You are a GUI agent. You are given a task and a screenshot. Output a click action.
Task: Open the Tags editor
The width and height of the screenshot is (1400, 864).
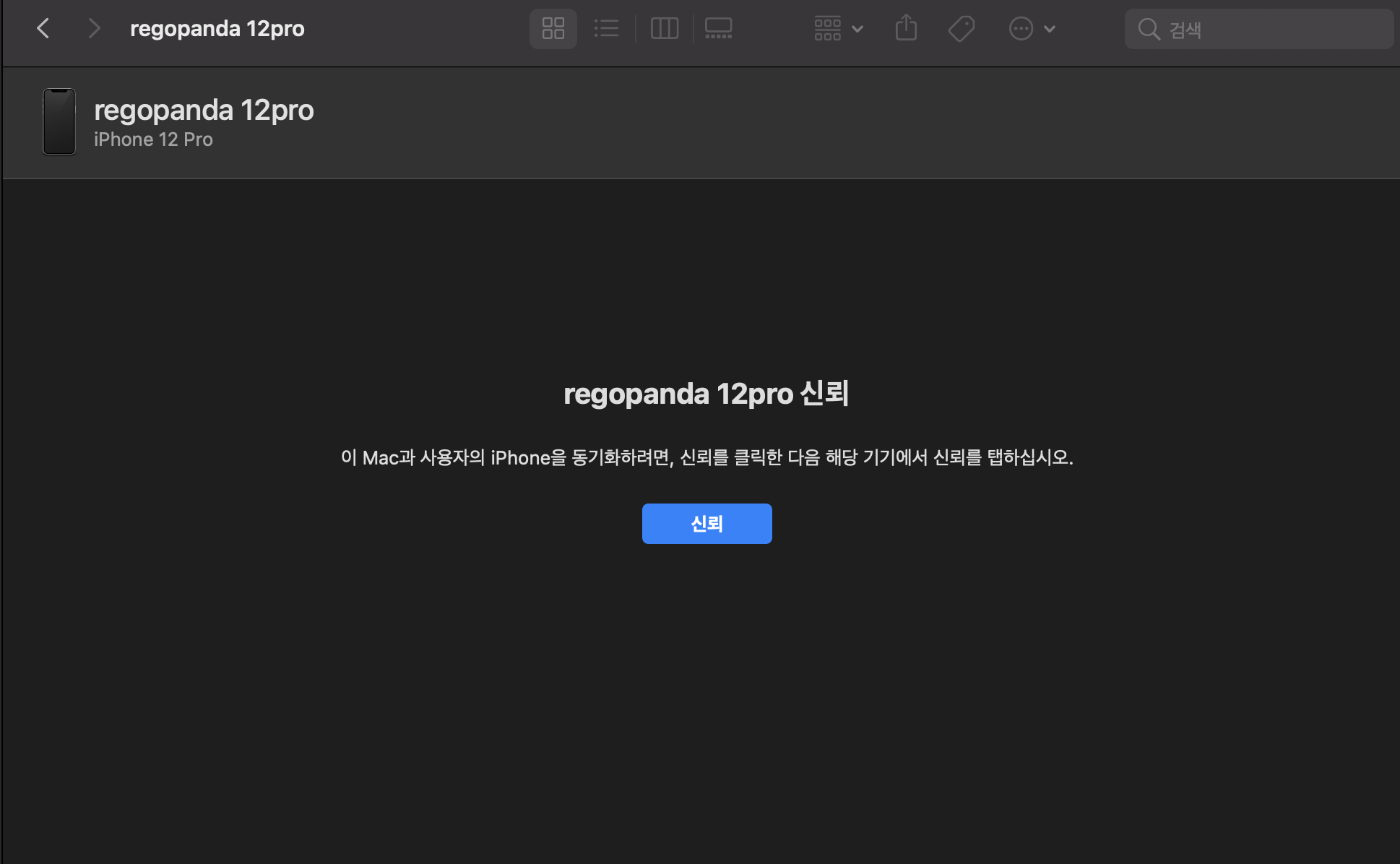(x=962, y=29)
